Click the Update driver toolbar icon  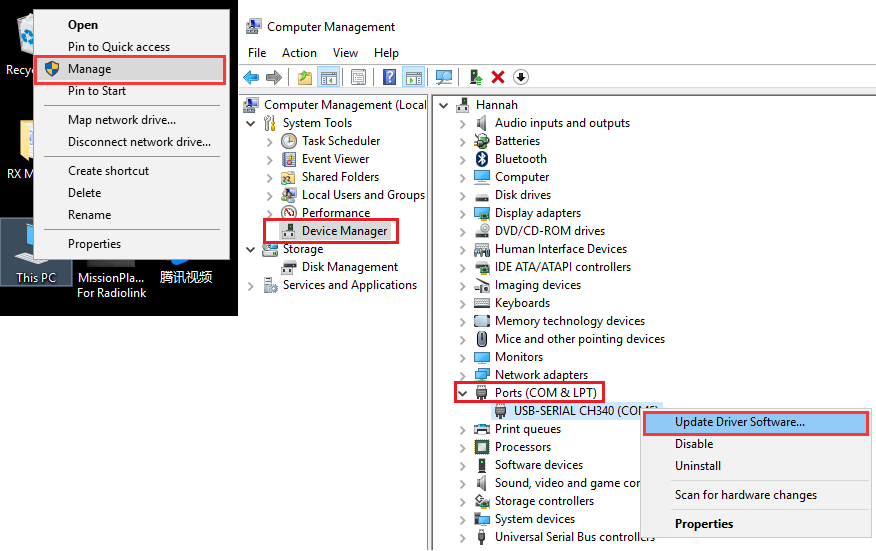[x=476, y=78]
